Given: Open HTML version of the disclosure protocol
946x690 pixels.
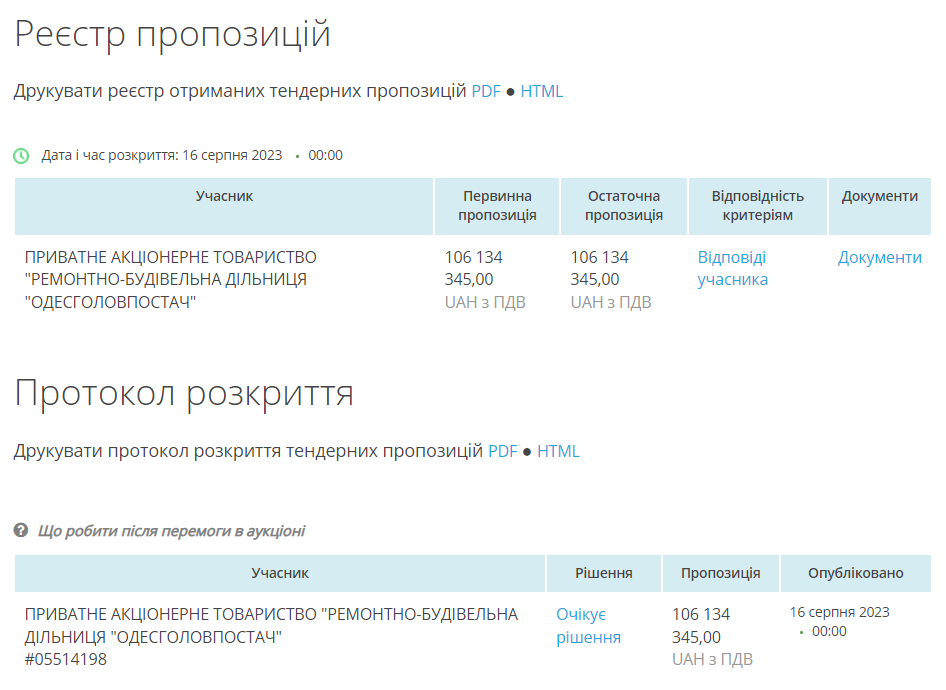Looking at the screenshot, I should [558, 451].
